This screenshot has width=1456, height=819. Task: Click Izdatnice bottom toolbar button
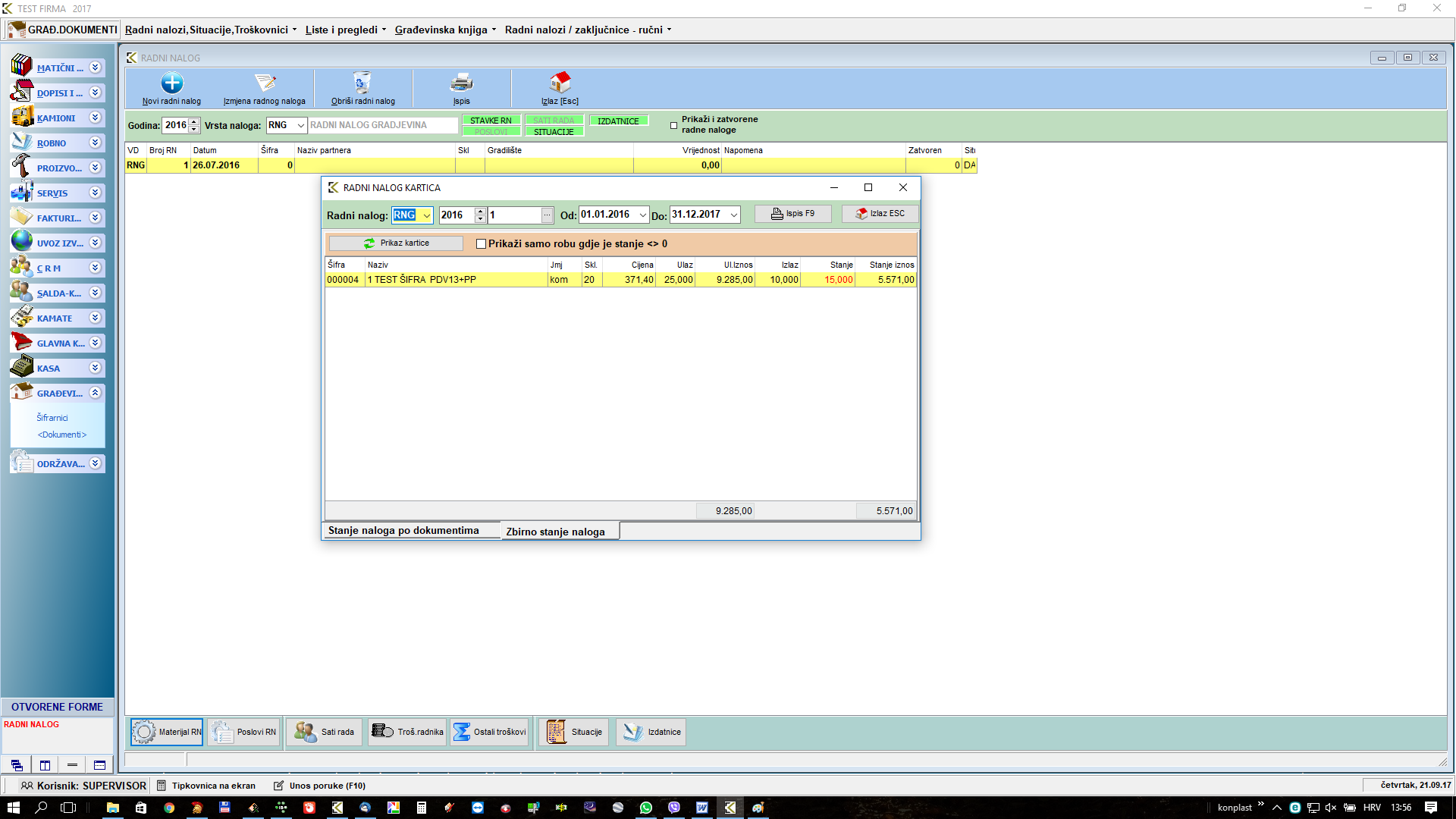651,732
